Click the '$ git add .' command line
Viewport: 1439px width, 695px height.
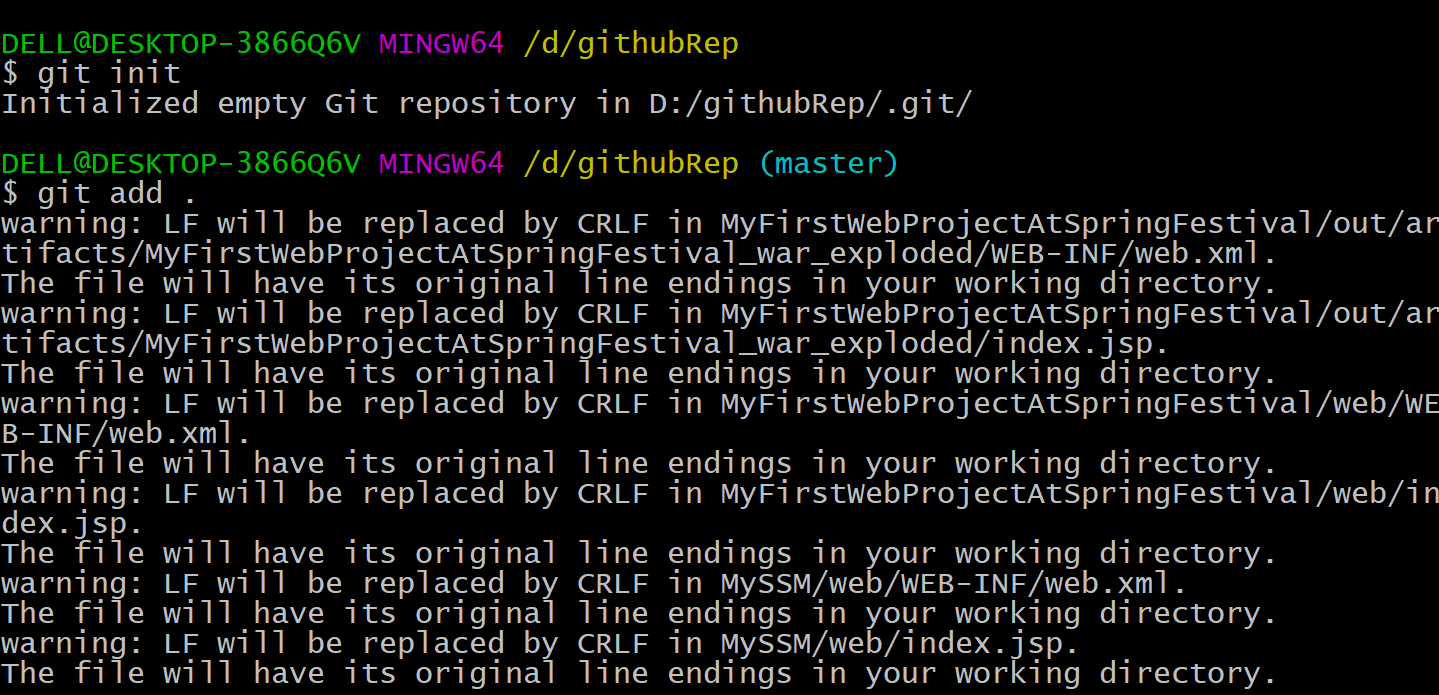(x=100, y=193)
